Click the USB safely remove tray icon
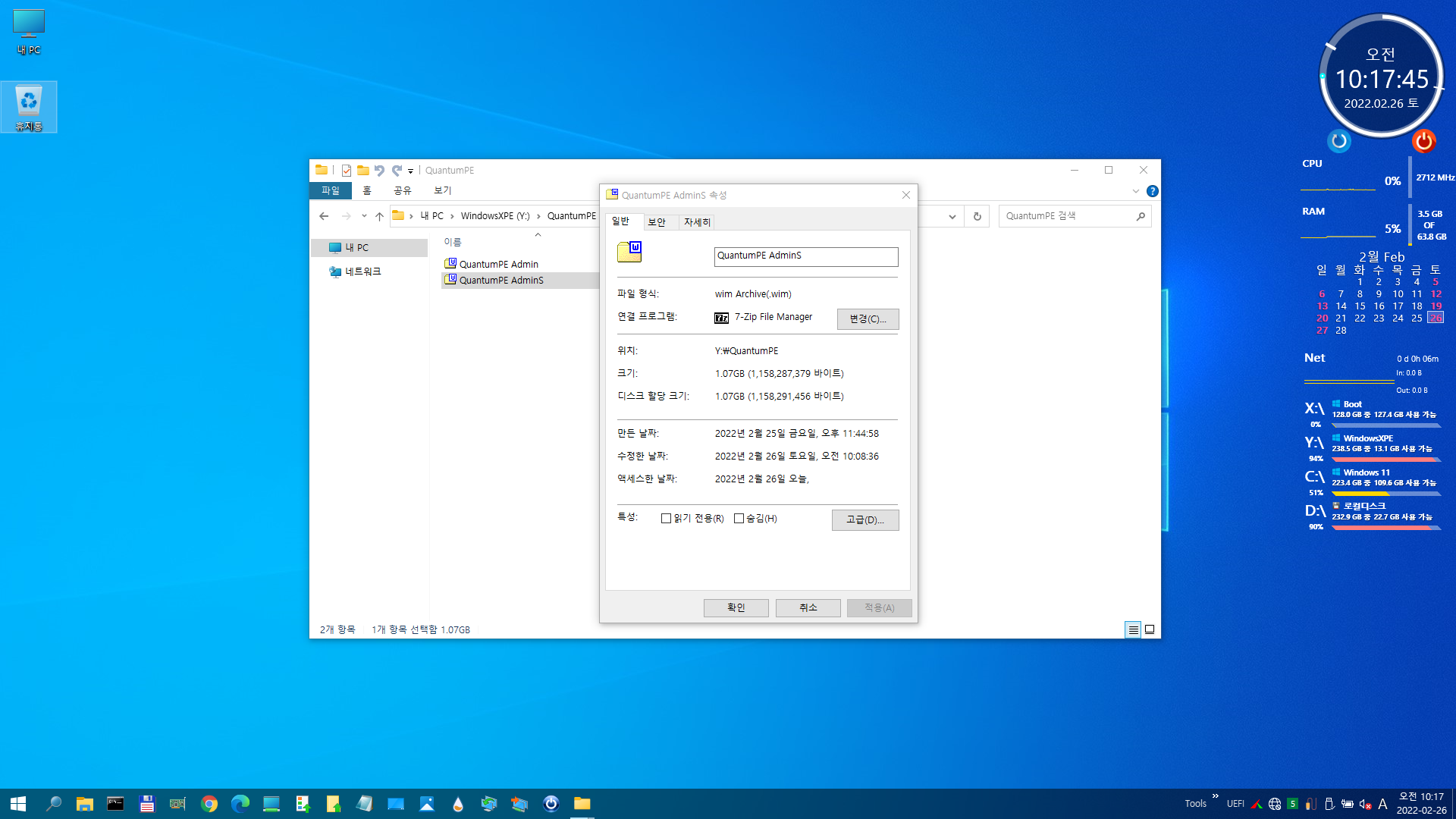Screen dimensions: 1456x819 pos(1329,804)
